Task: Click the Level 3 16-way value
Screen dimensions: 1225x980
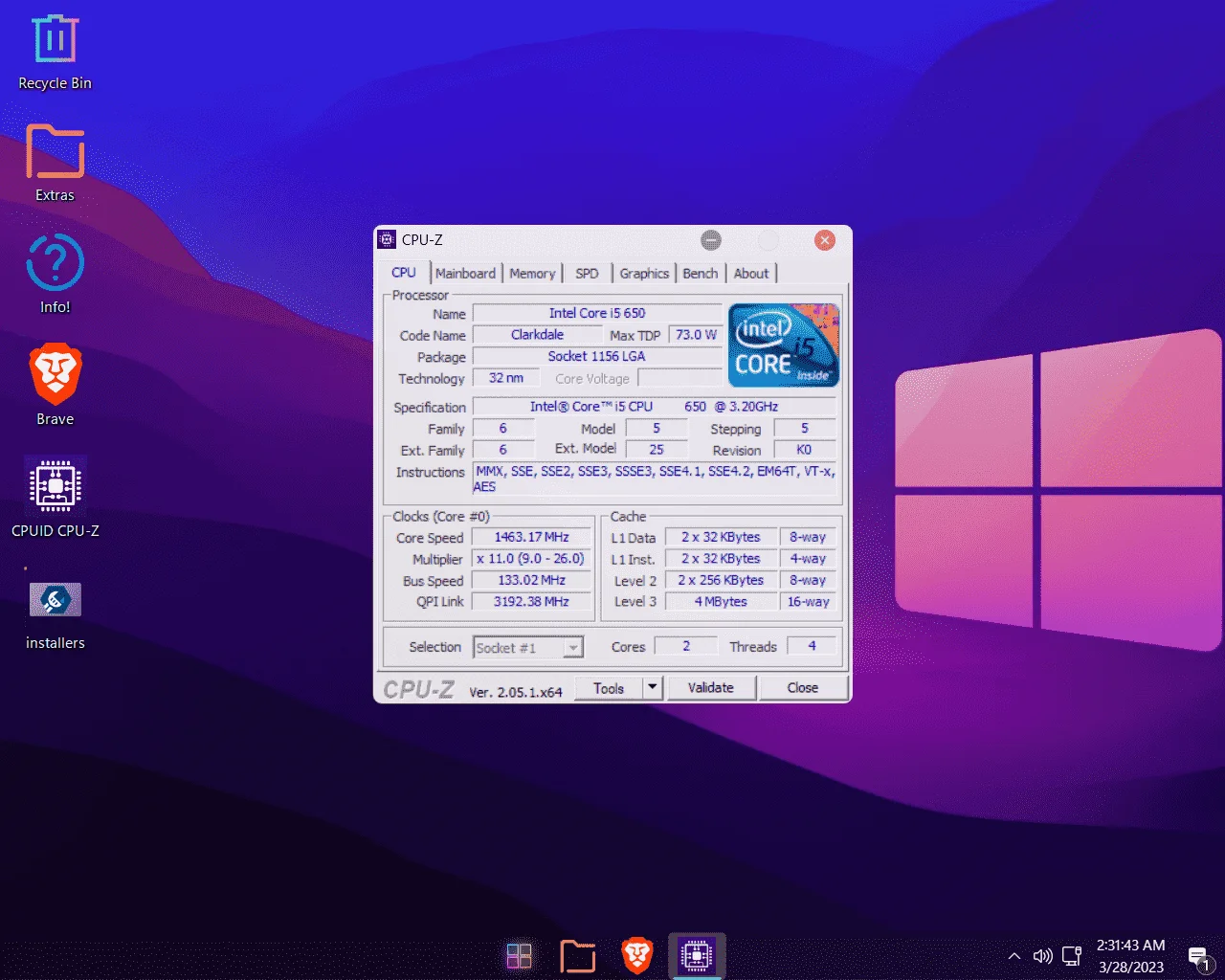Action: 807,602
